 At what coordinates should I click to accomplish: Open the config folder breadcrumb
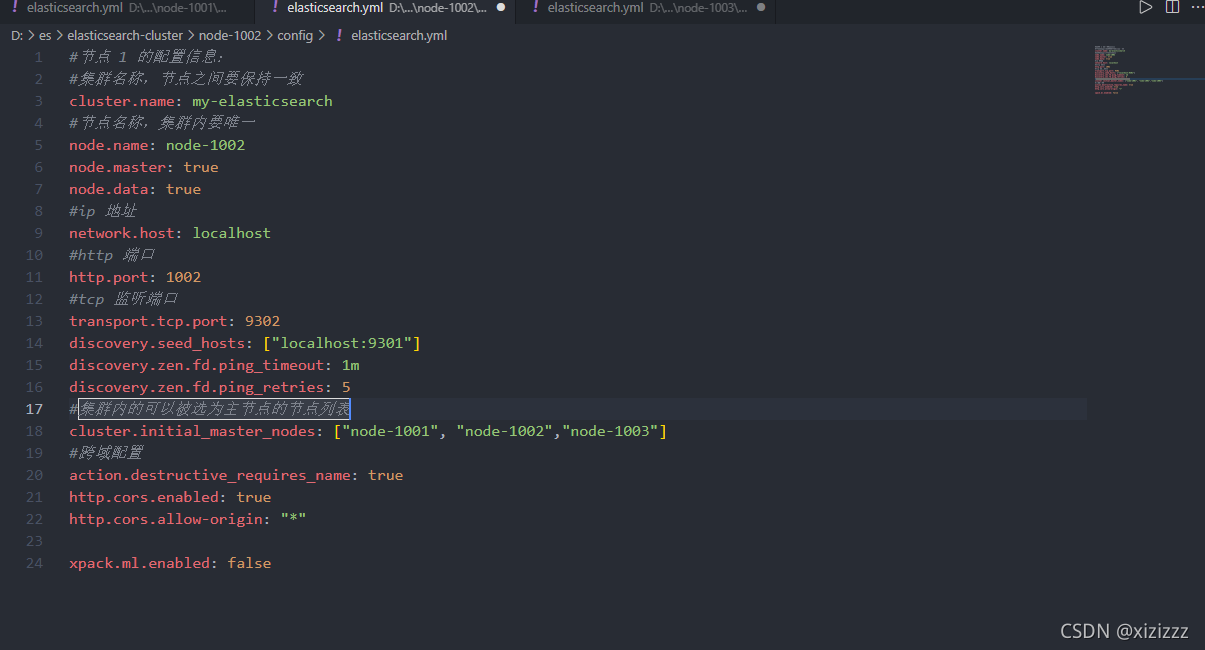click(295, 35)
